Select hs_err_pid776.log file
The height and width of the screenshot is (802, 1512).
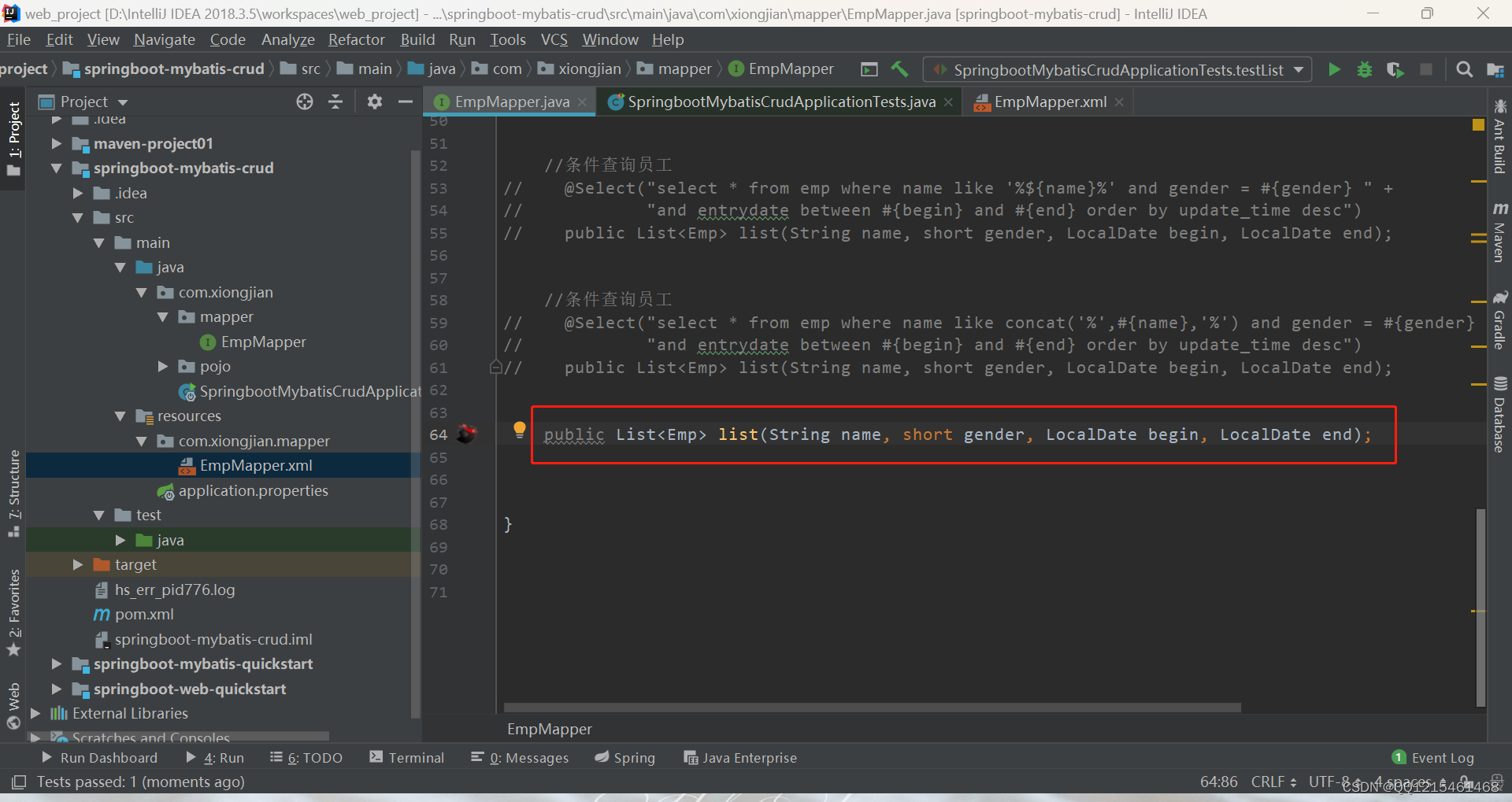165,589
